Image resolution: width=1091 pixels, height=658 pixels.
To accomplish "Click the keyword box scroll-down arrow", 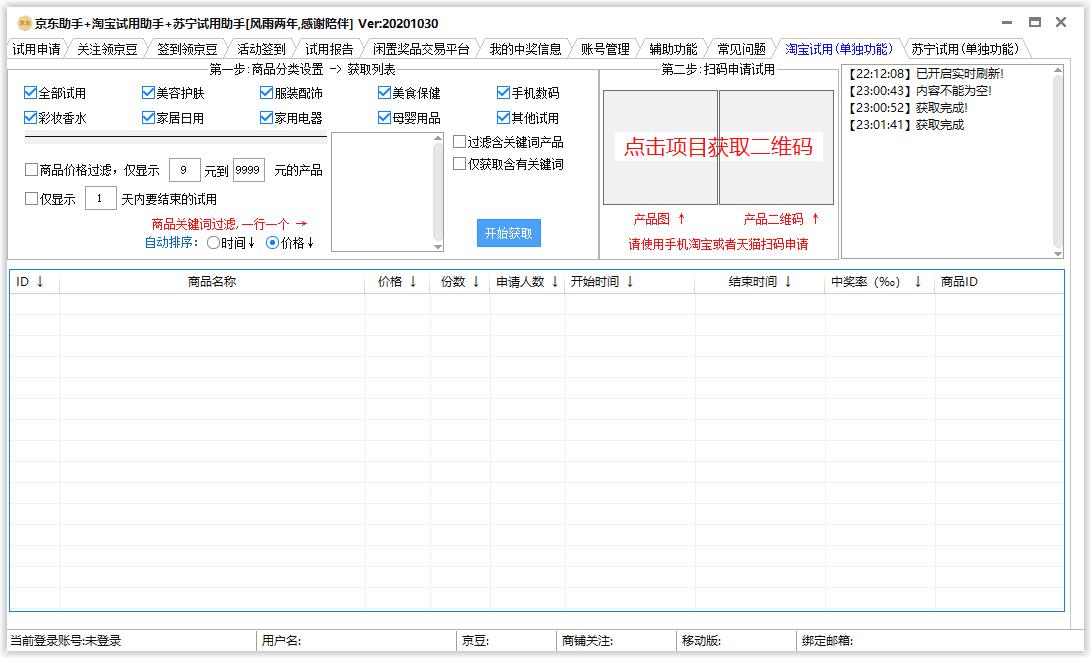I will click(x=438, y=247).
